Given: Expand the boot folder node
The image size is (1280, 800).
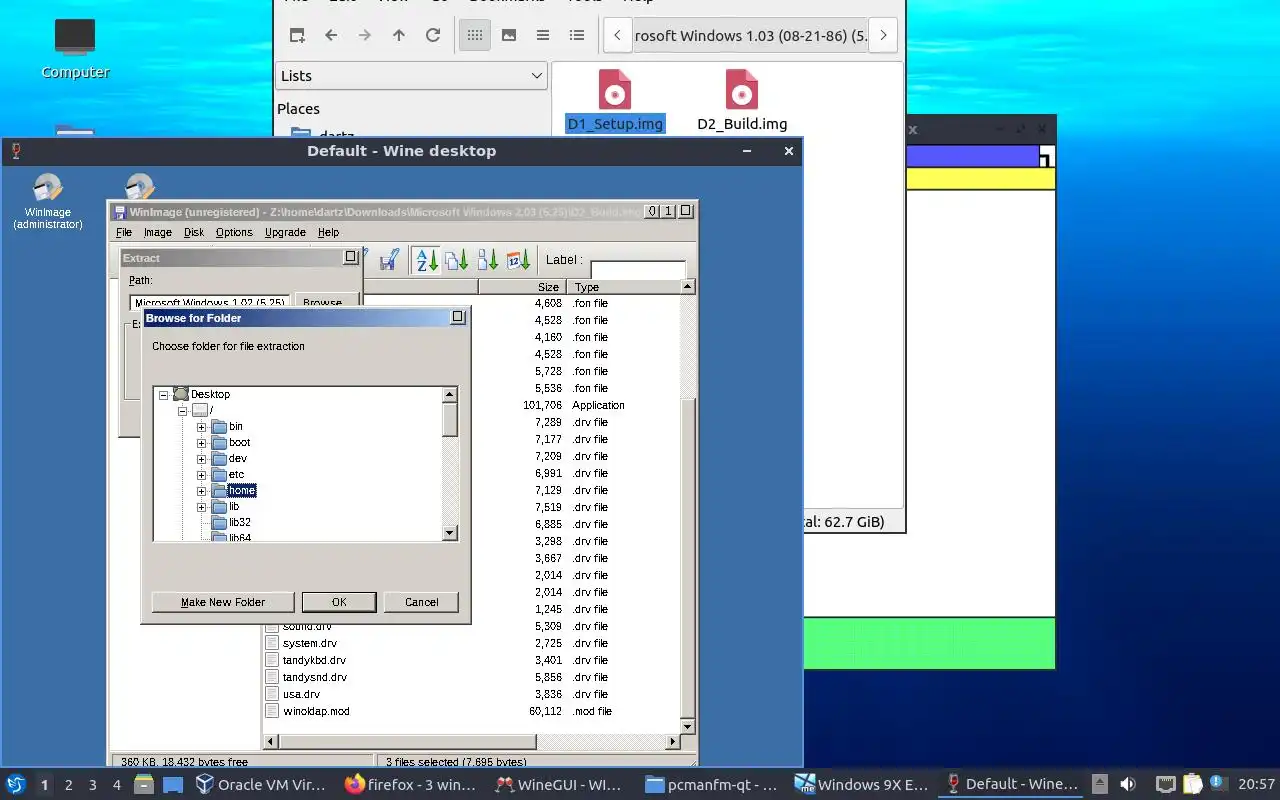Looking at the screenshot, I should click(201, 443).
